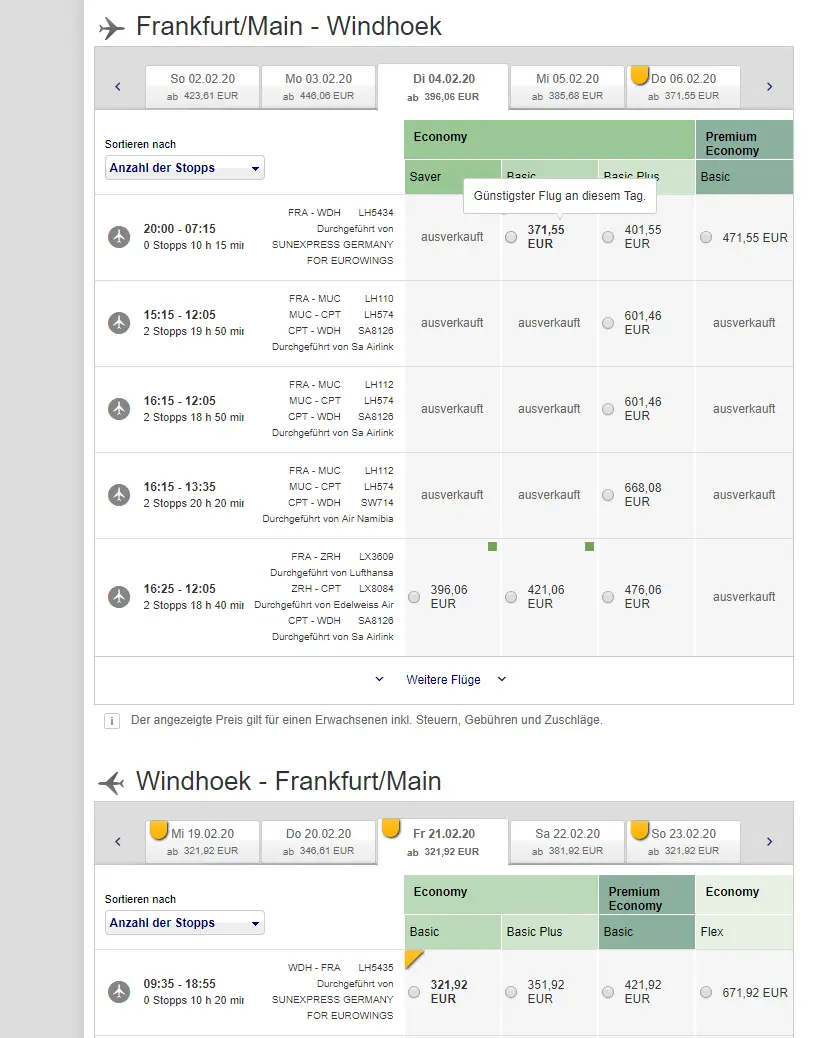Switch to So 23.02.20 return date tab
The image size is (837, 1038).
click(x=683, y=841)
